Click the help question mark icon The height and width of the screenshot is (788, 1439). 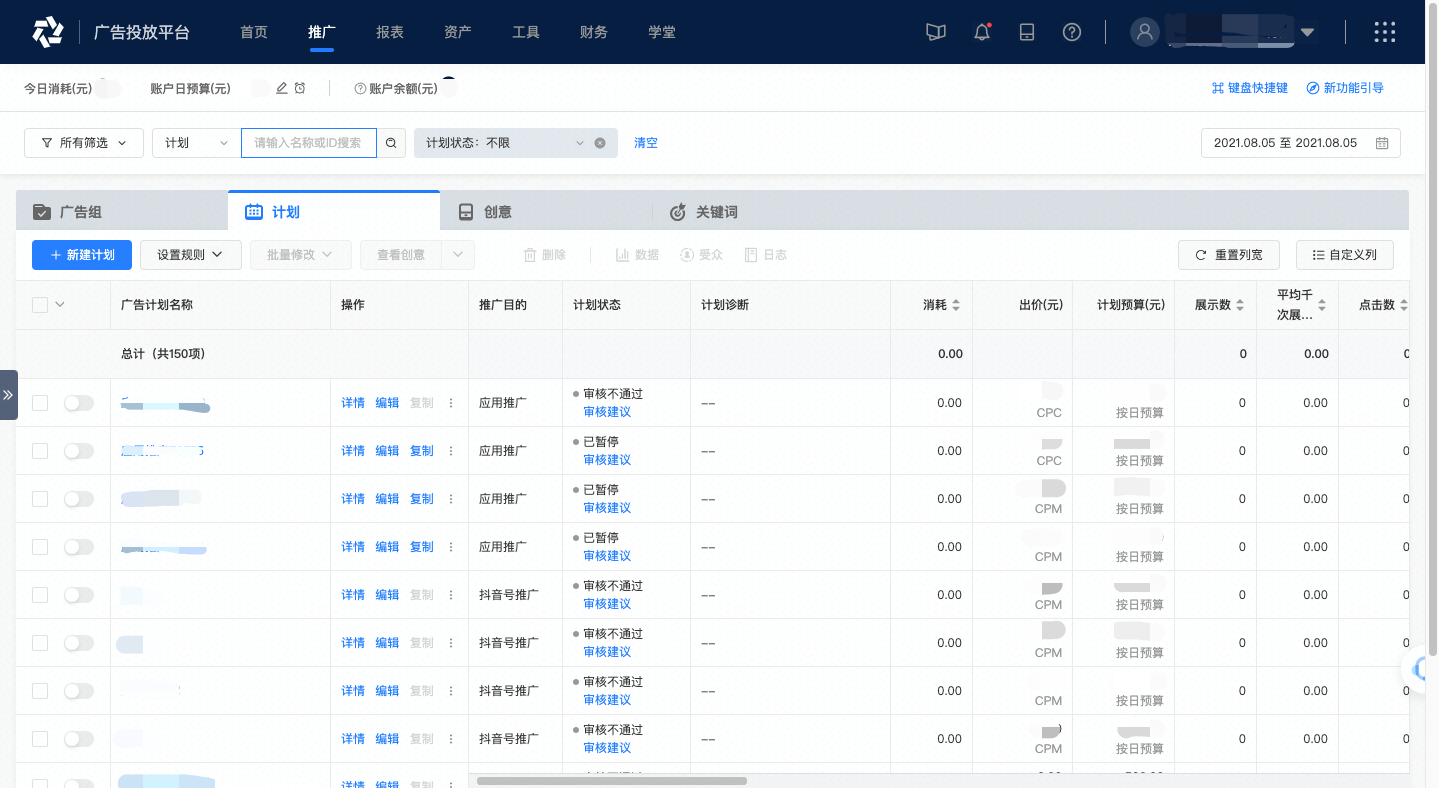1072,31
